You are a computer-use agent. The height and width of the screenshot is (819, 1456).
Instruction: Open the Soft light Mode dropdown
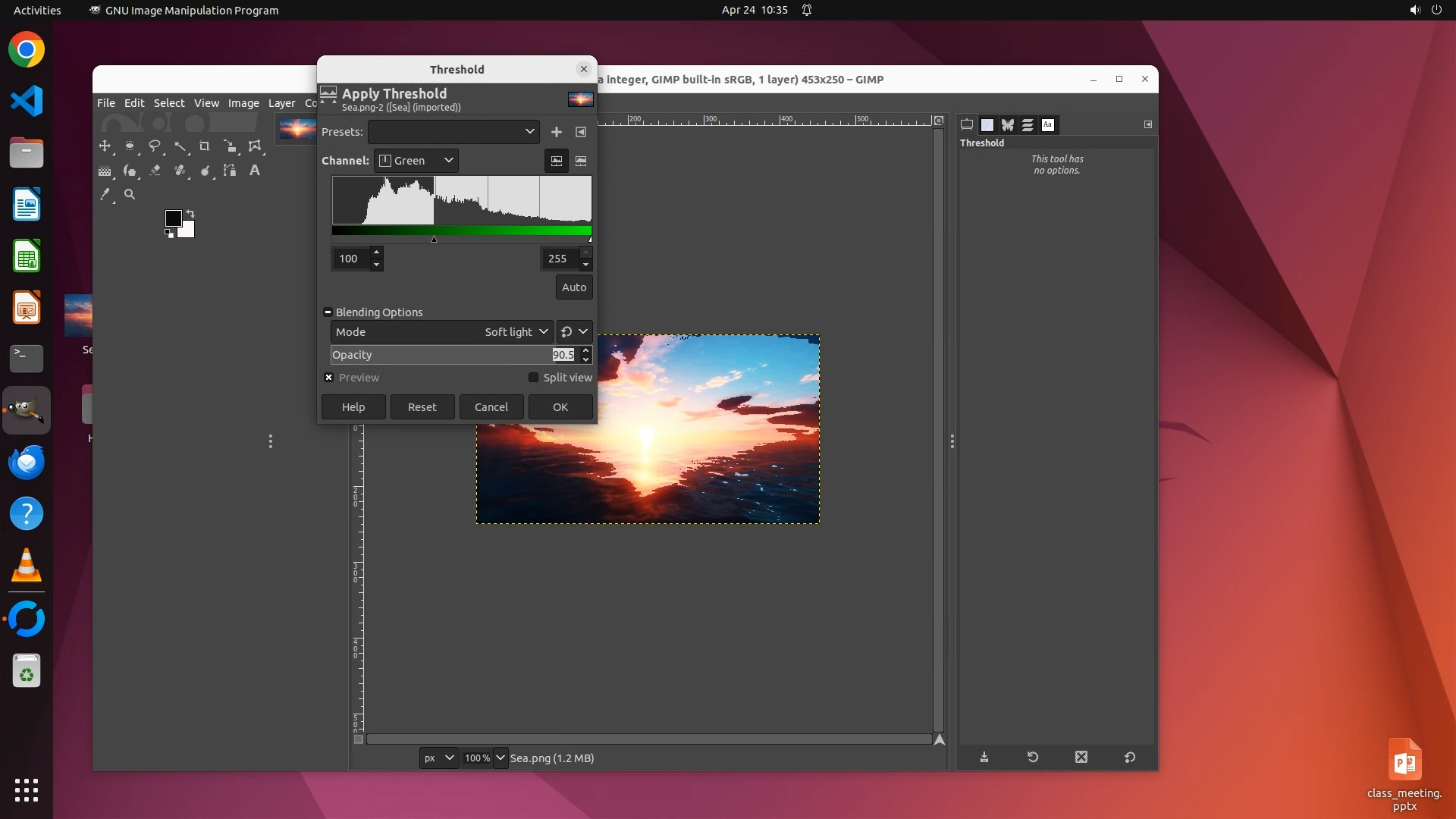[x=516, y=332]
